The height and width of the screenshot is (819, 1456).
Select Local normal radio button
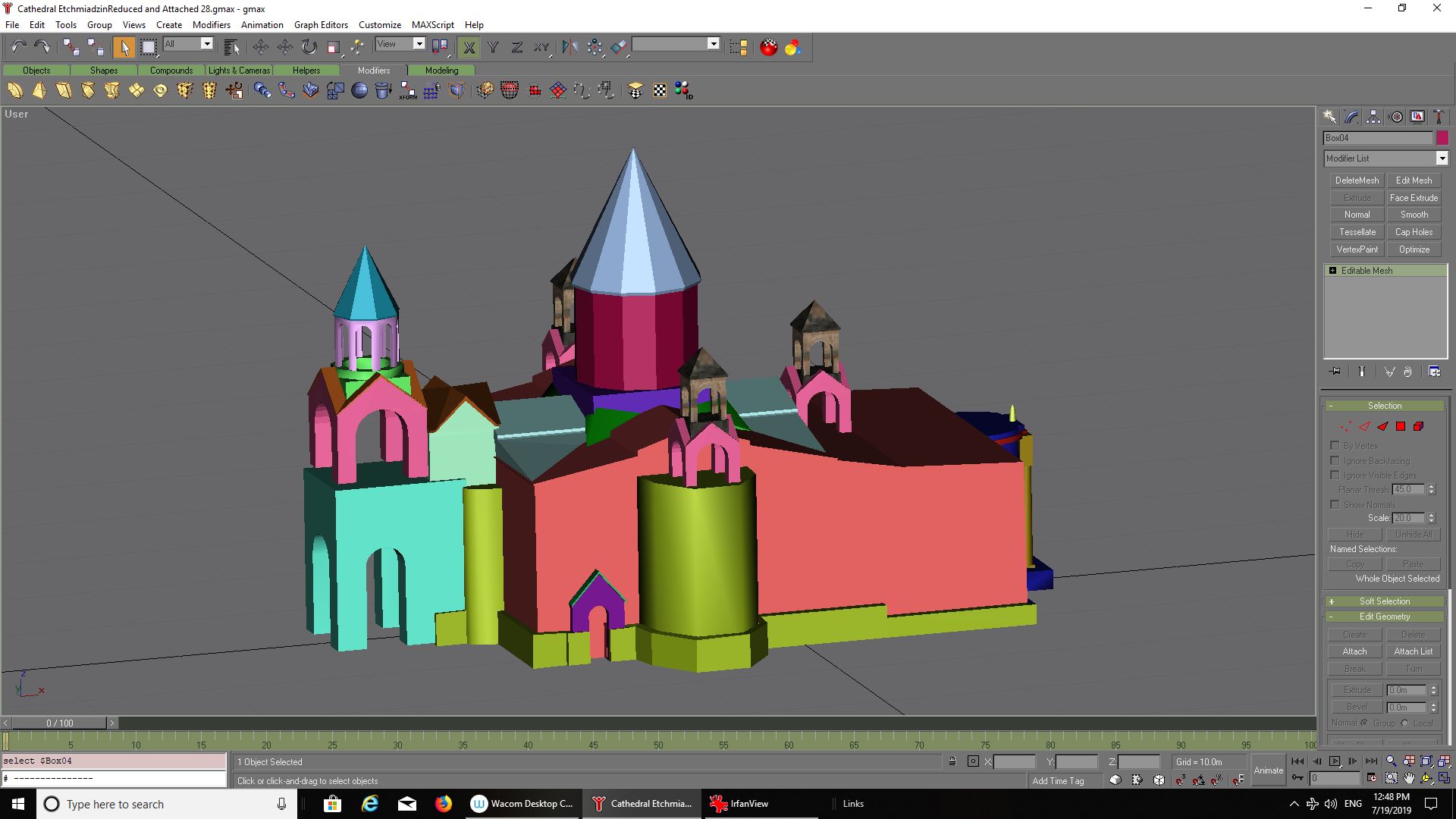pos(1404,723)
